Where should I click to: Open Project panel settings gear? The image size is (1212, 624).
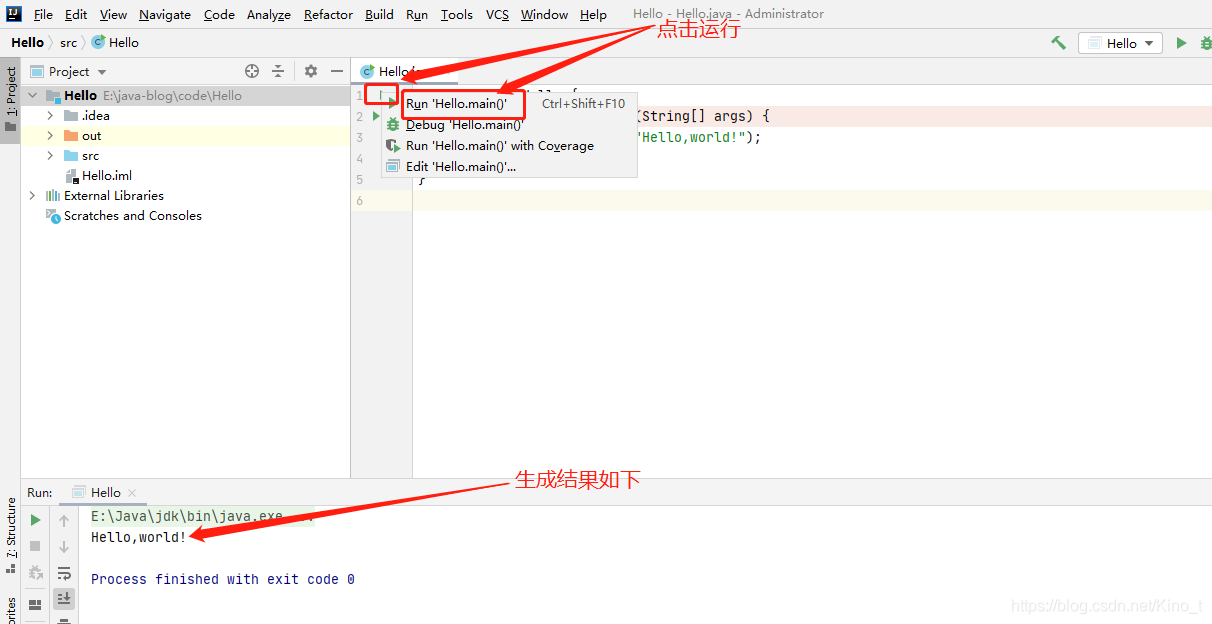pyautogui.click(x=311, y=71)
